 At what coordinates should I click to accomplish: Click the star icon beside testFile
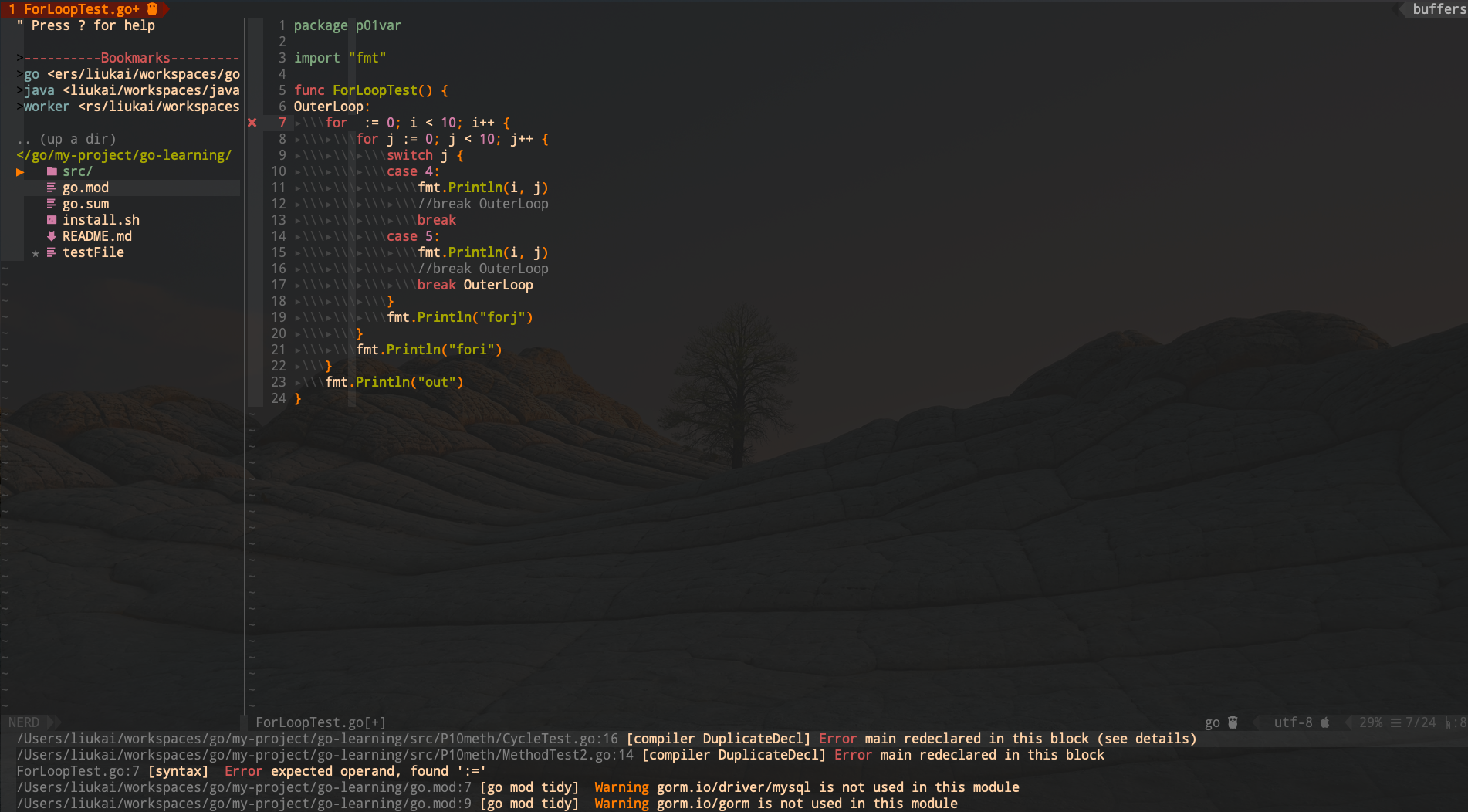[36, 253]
